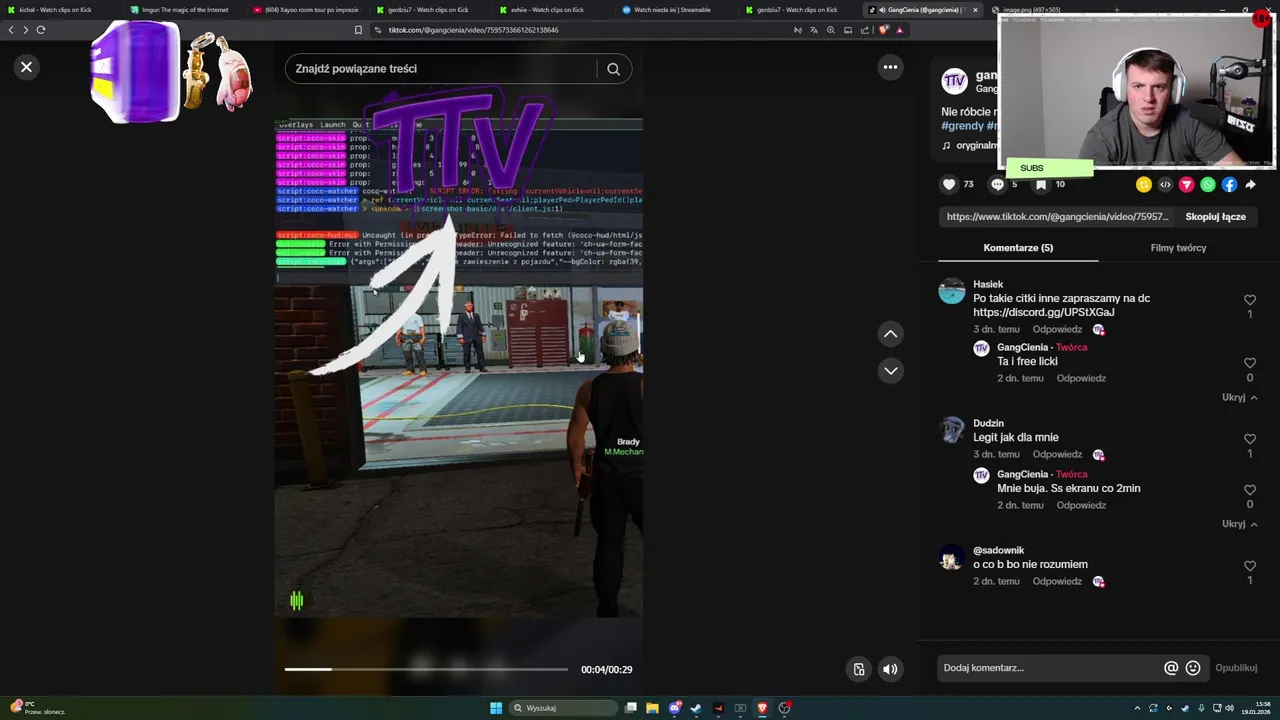Screen dimensions: 1280x720
Task: Like the video with heart icon
Action: click(x=949, y=184)
